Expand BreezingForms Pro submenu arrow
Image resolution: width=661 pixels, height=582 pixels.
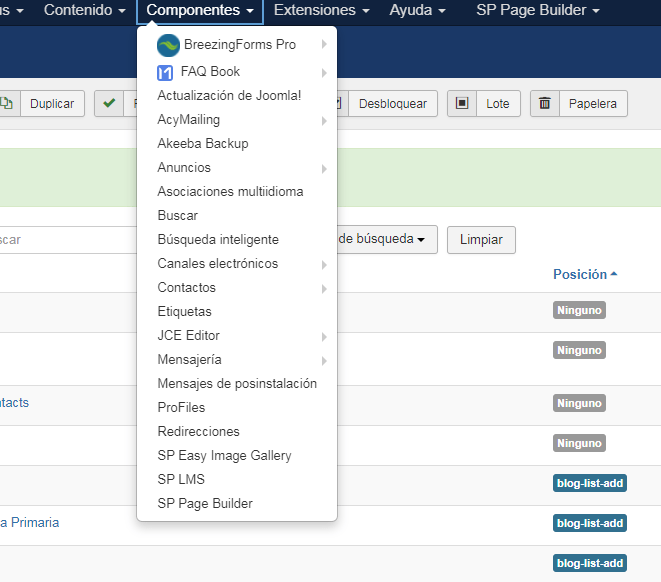(x=324, y=44)
